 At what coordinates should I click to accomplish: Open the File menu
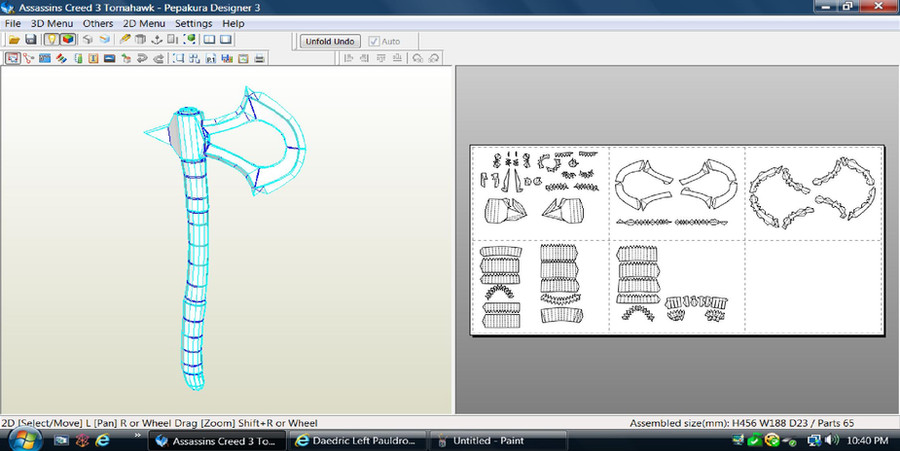point(13,24)
